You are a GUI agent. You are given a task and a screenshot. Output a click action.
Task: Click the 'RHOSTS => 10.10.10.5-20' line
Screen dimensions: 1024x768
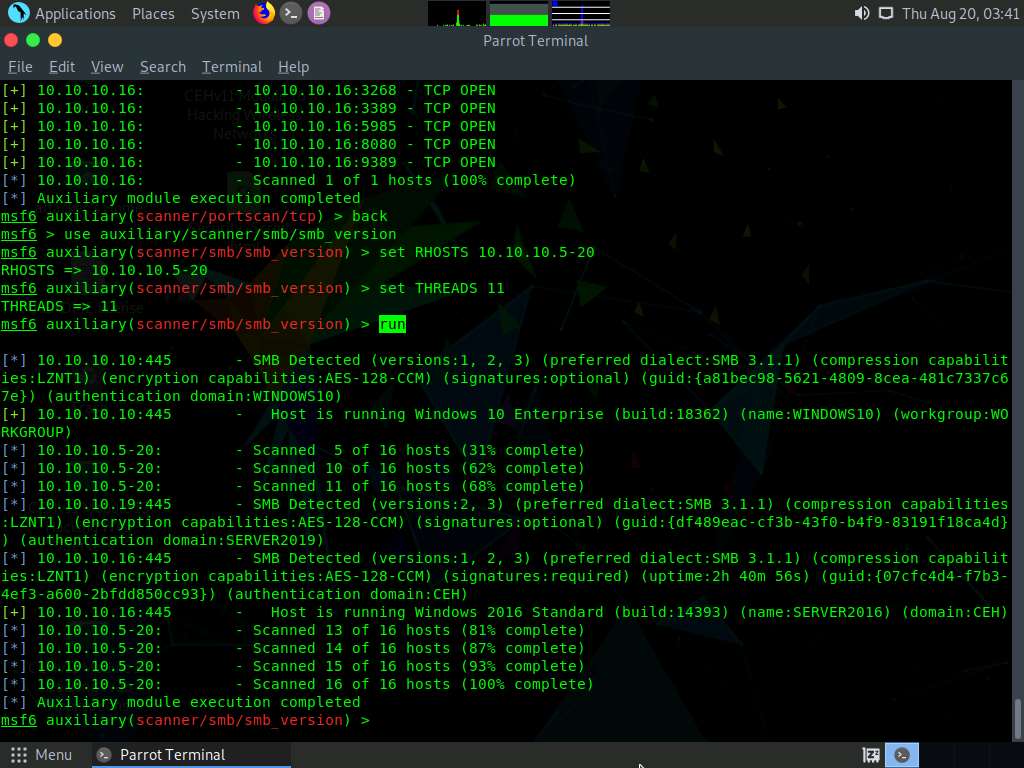click(x=104, y=270)
